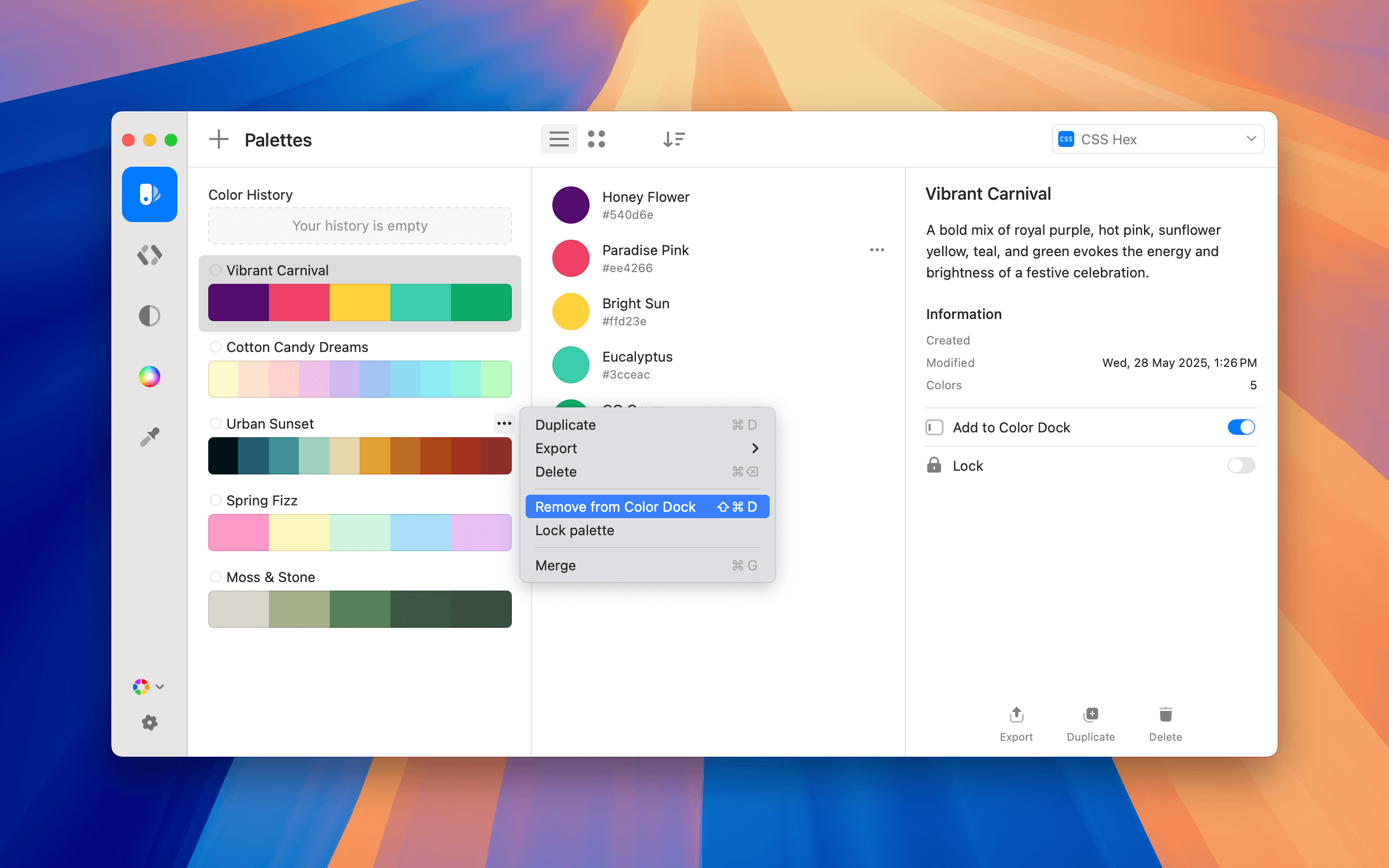1389x868 pixels.
Task: Switch to grid view layout
Action: click(597, 139)
